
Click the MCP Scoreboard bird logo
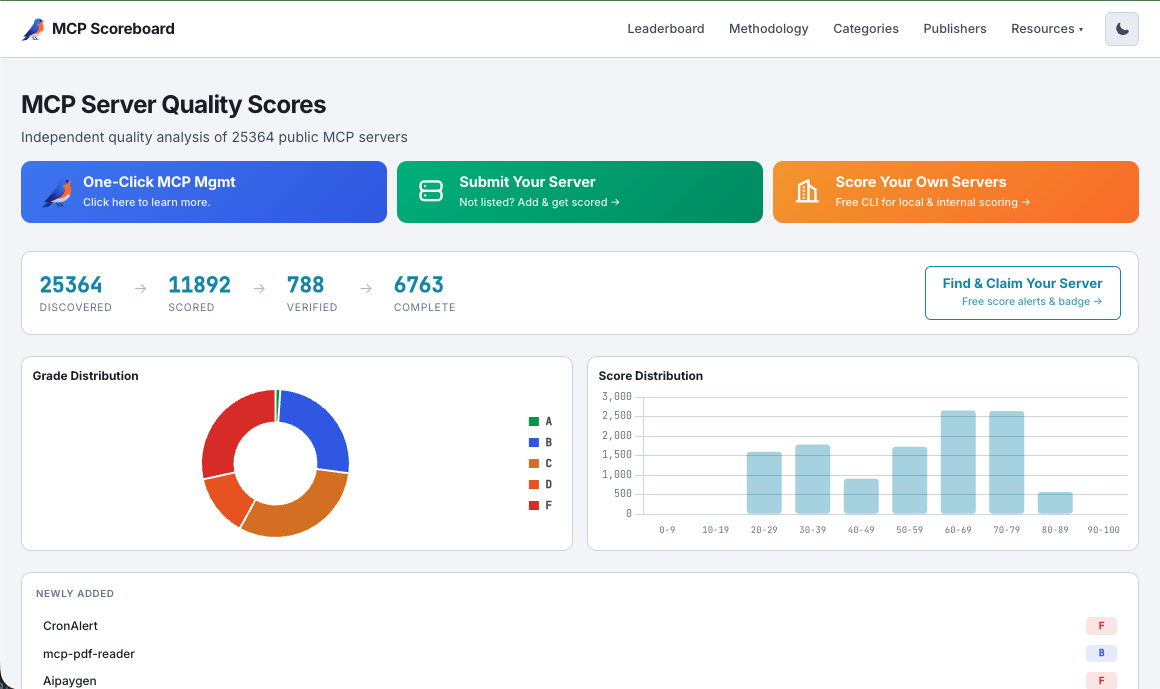pyautogui.click(x=33, y=29)
